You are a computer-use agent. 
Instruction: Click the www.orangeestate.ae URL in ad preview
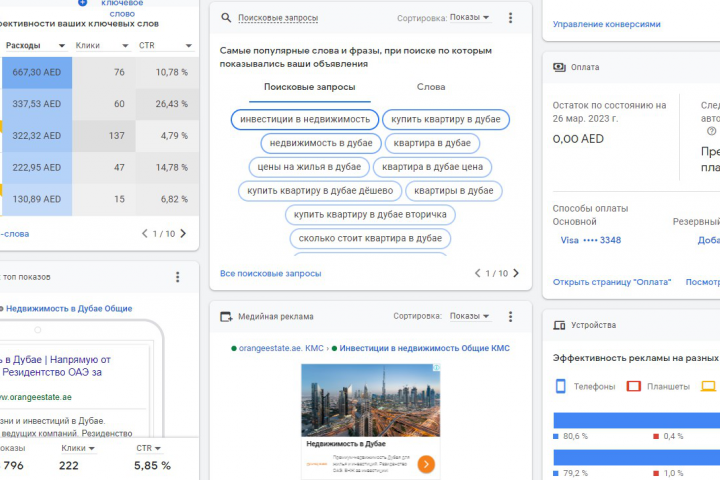coord(36,397)
